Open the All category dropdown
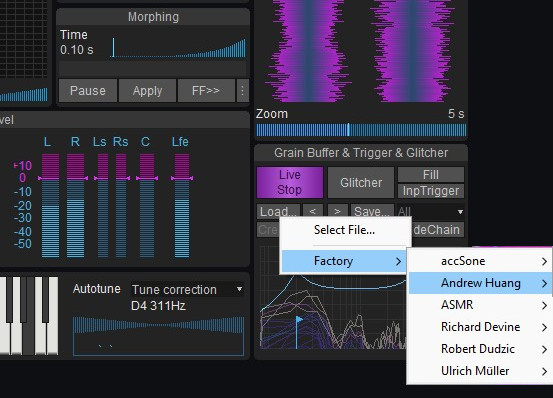The image size is (553, 398). [x=430, y=211]
